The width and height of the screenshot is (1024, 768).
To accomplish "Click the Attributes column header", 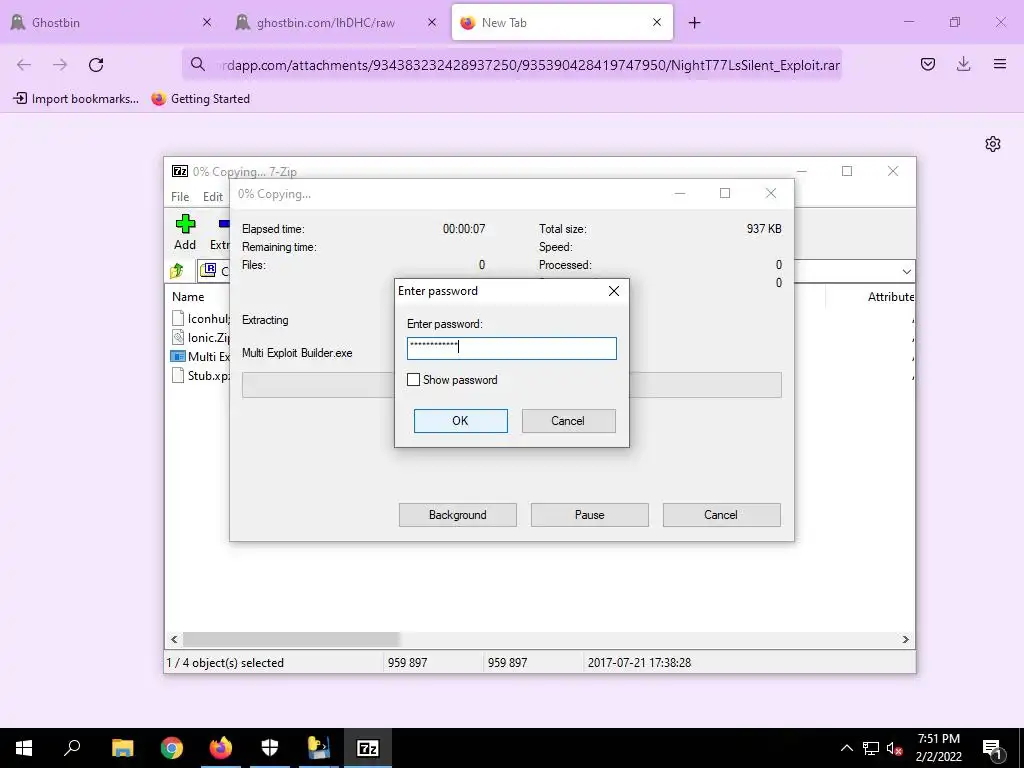I will click(891, 296).
